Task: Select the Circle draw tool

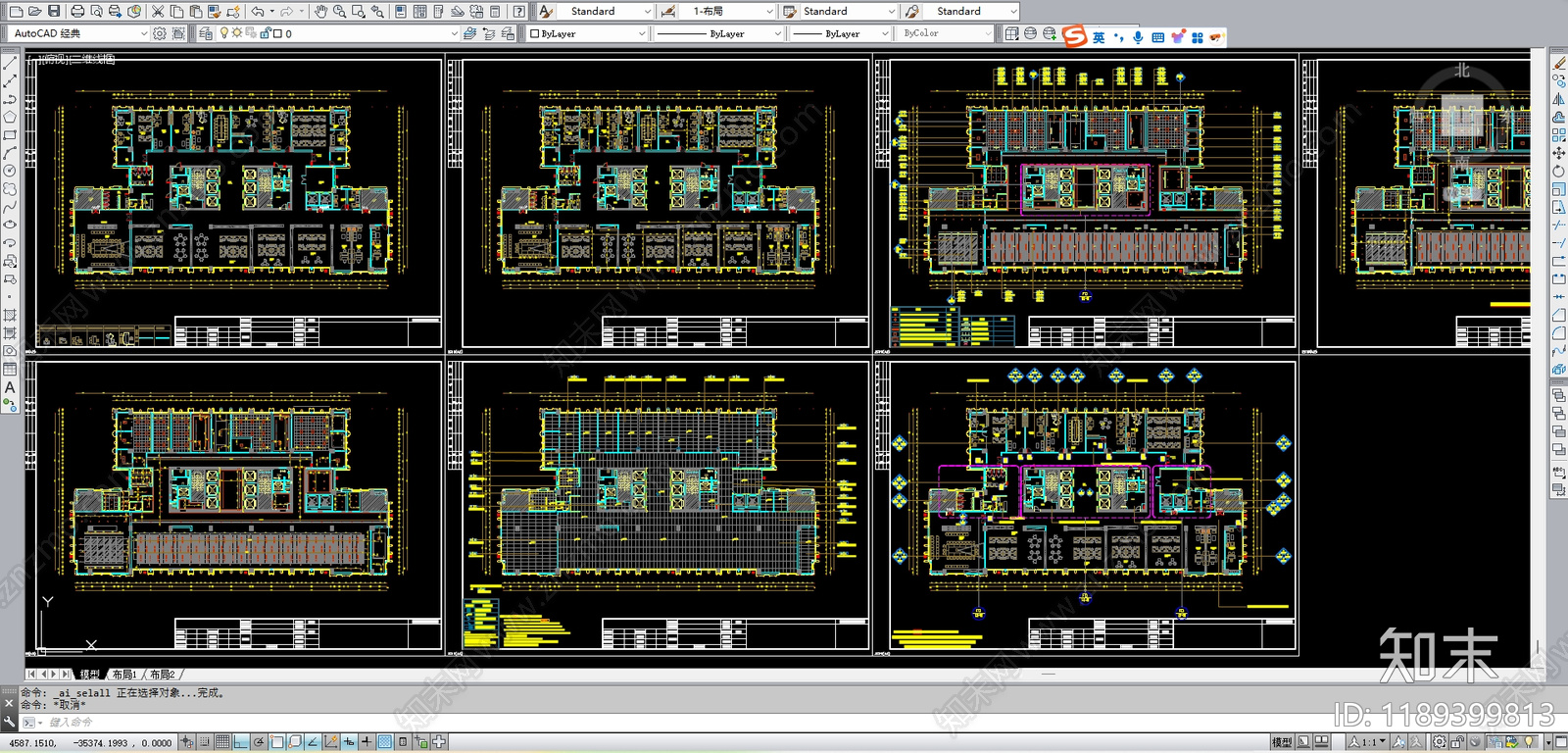Action: point(10,171)
